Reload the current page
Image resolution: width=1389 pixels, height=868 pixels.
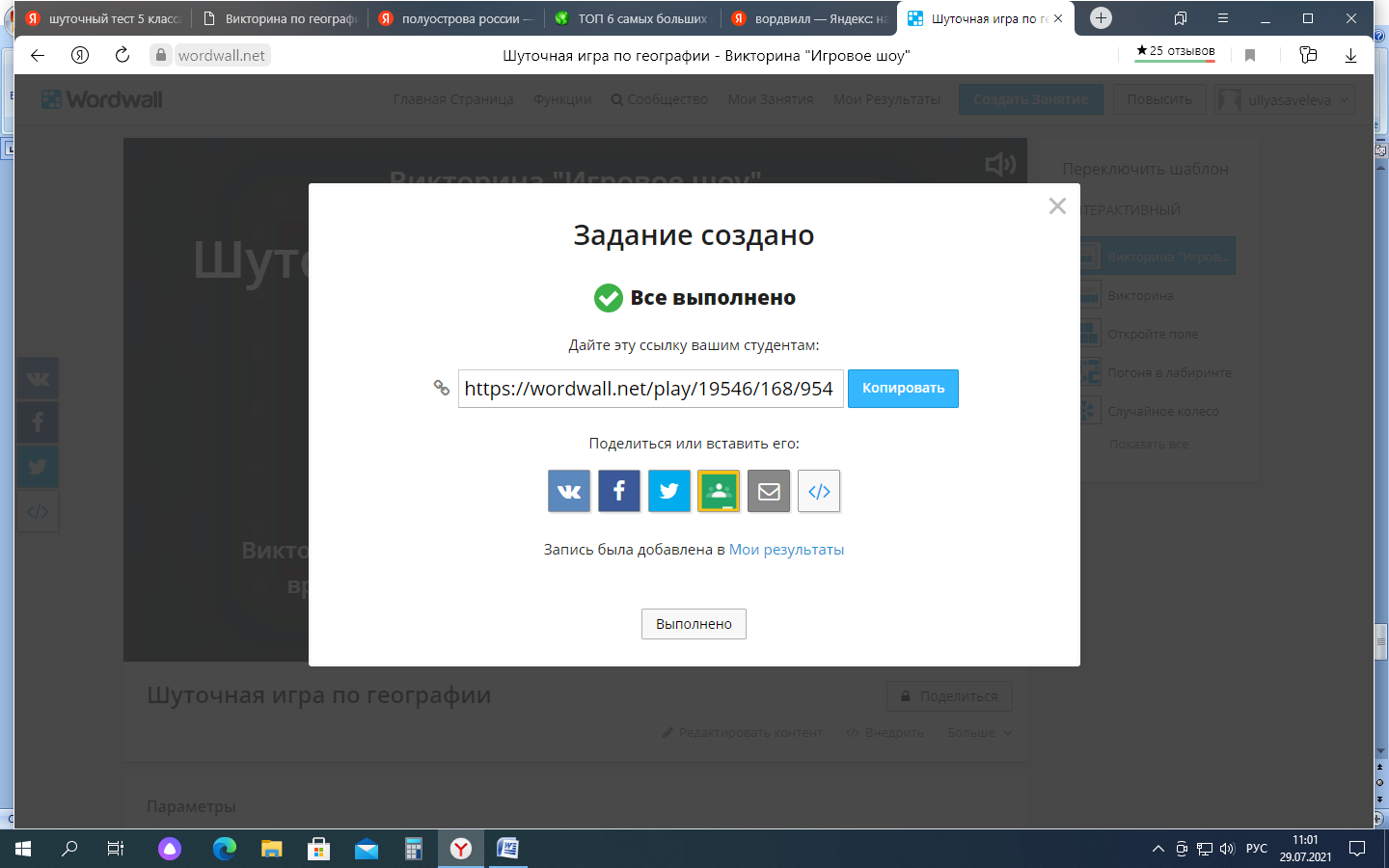pos(123,55)
